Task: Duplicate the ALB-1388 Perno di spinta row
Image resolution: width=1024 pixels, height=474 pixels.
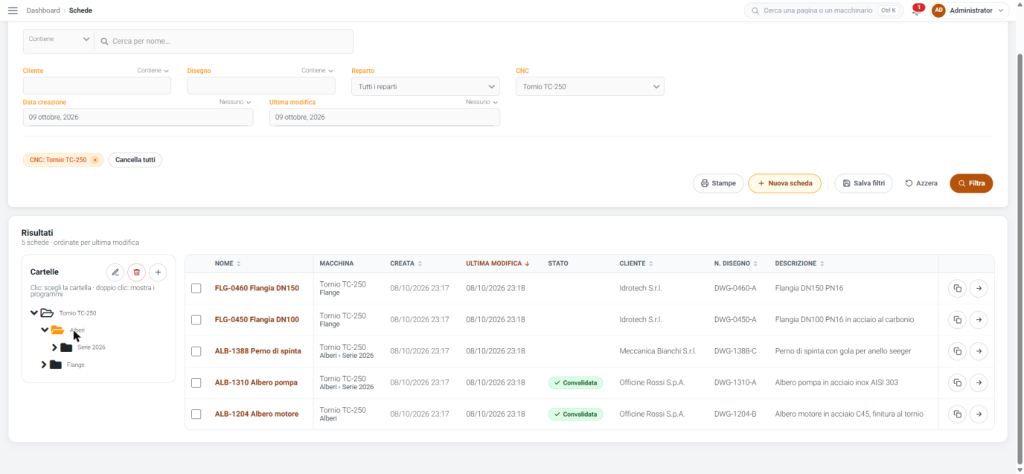Action: (x=957, y=351)
